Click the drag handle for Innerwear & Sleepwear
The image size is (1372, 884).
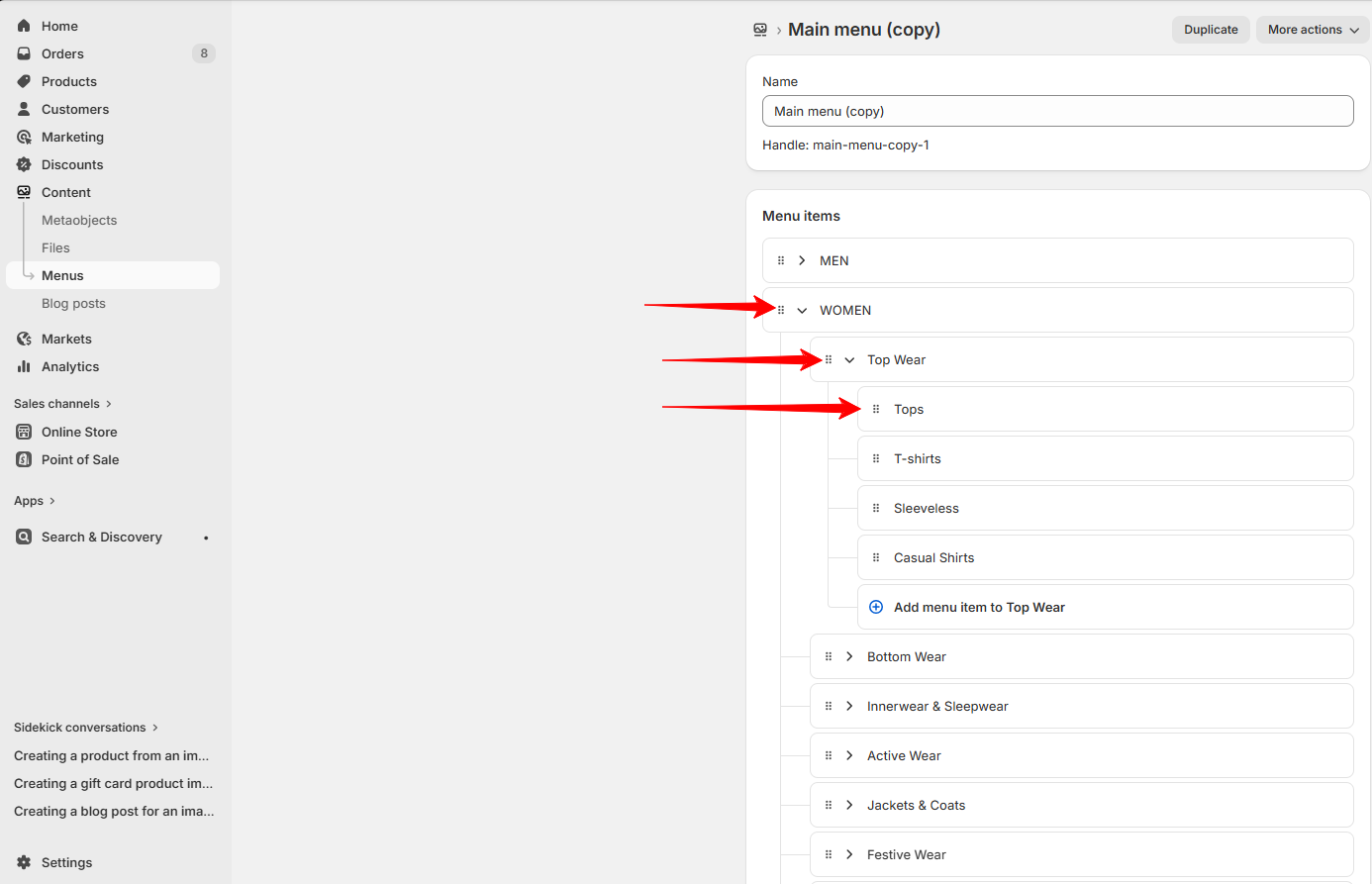coord(829,706)
